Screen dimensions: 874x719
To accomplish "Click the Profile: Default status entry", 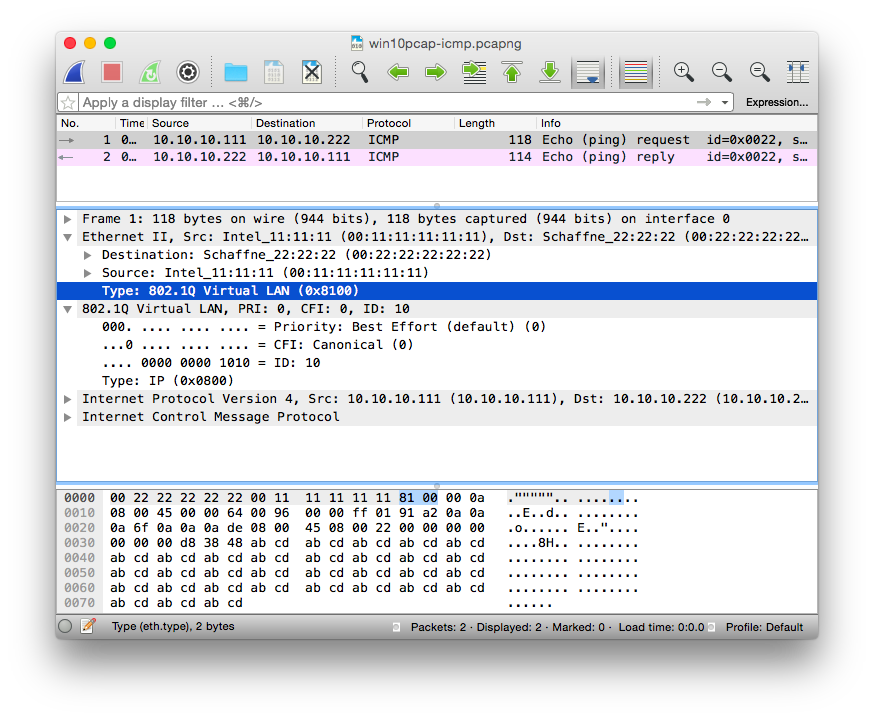I will [764, 627].
